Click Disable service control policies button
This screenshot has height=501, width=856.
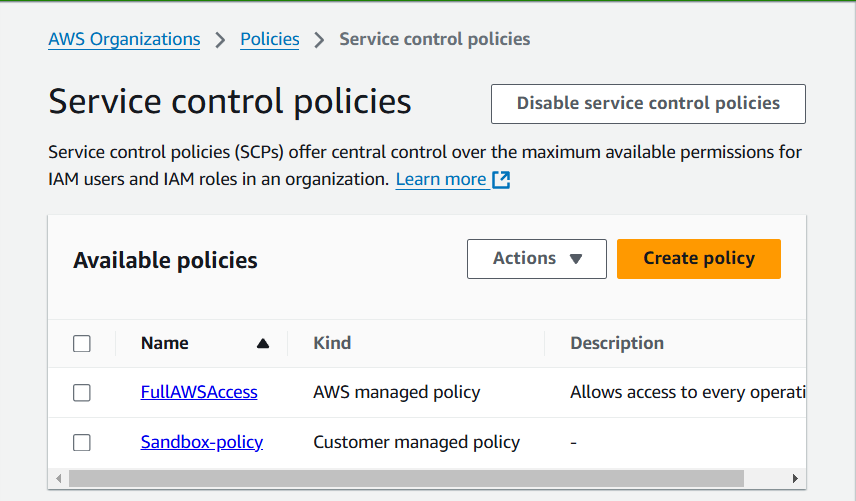(648, 104)
